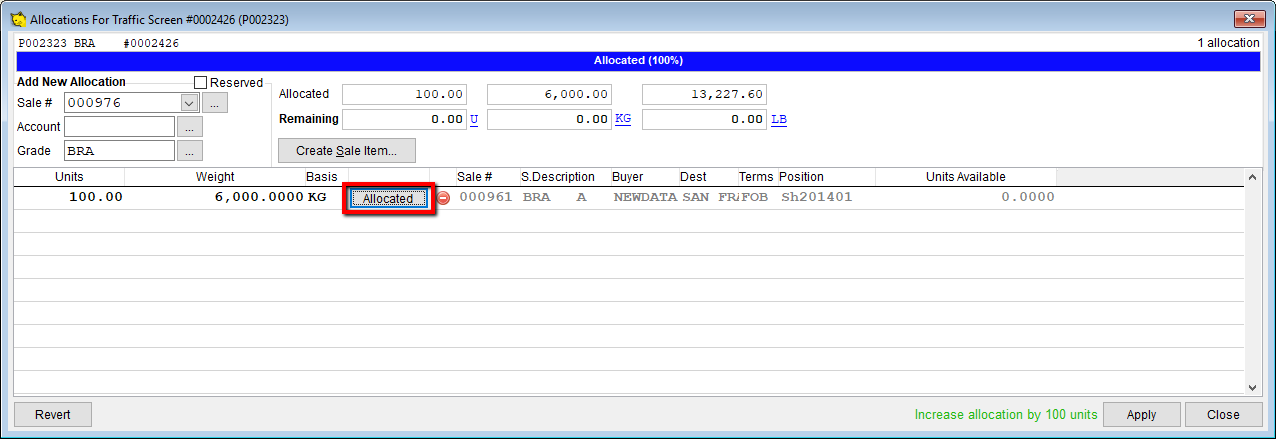Click the browse button next to Sale #
The image size is (1276, 439).
[x=216, y=102]
